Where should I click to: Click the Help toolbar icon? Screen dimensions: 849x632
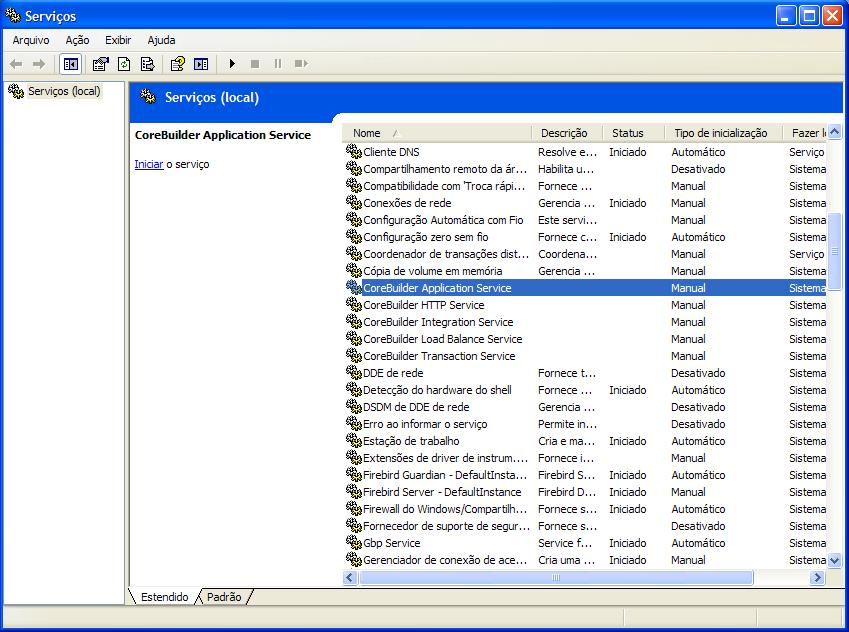[x=177, y=64]
